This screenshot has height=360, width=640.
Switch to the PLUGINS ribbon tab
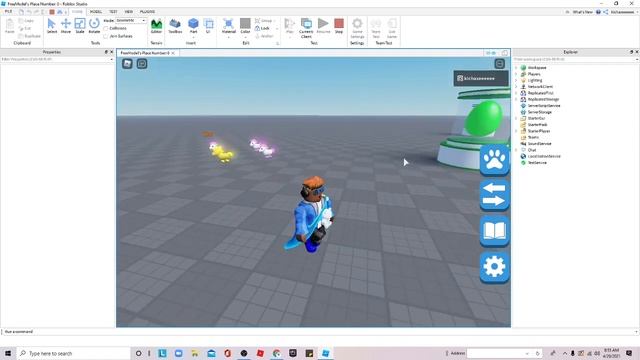pos(147,12)
